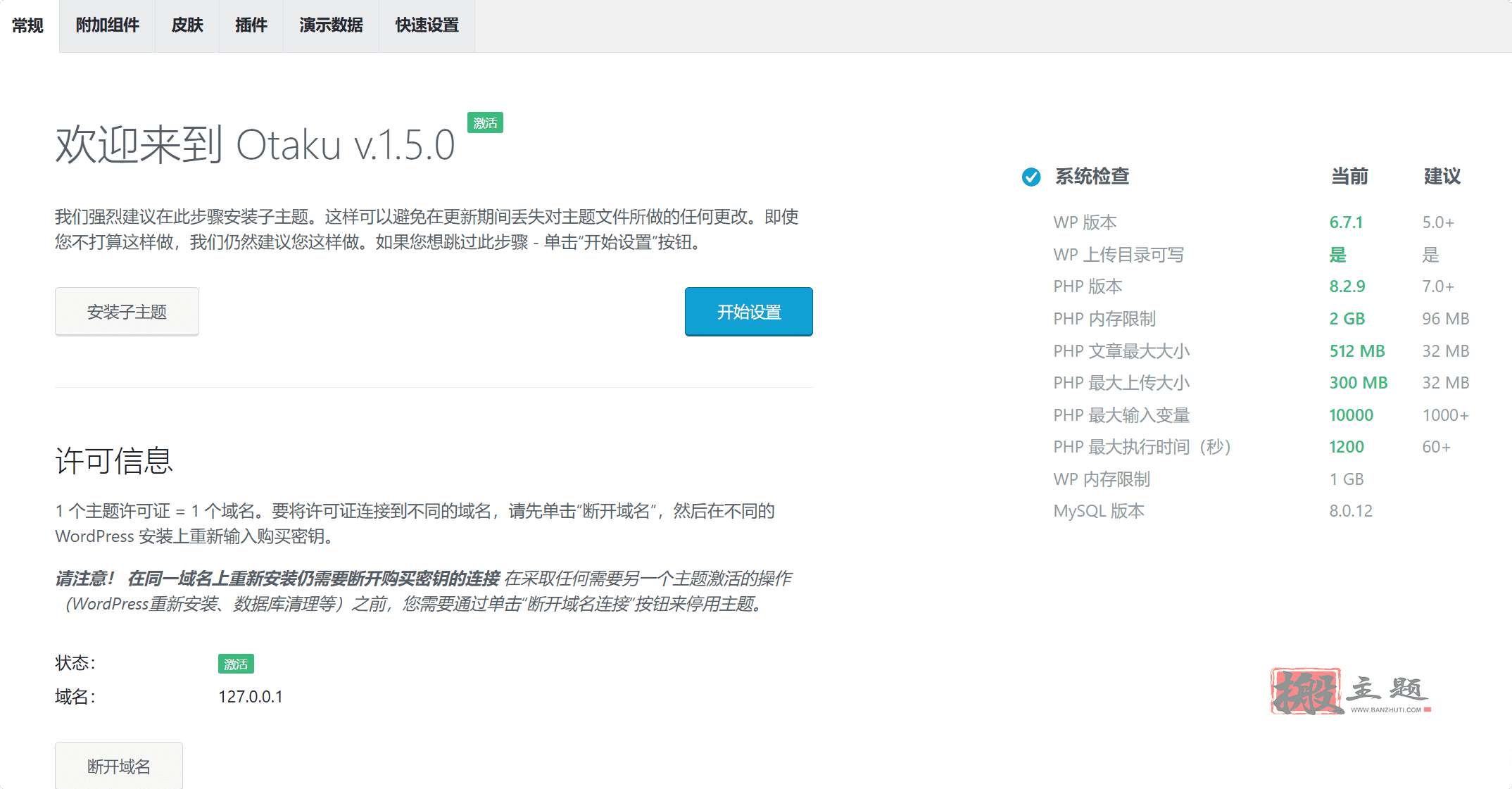Click the WP 内存限制 value 1 GB
This screenshot has height=789, width=1512.
(1347, 479)
